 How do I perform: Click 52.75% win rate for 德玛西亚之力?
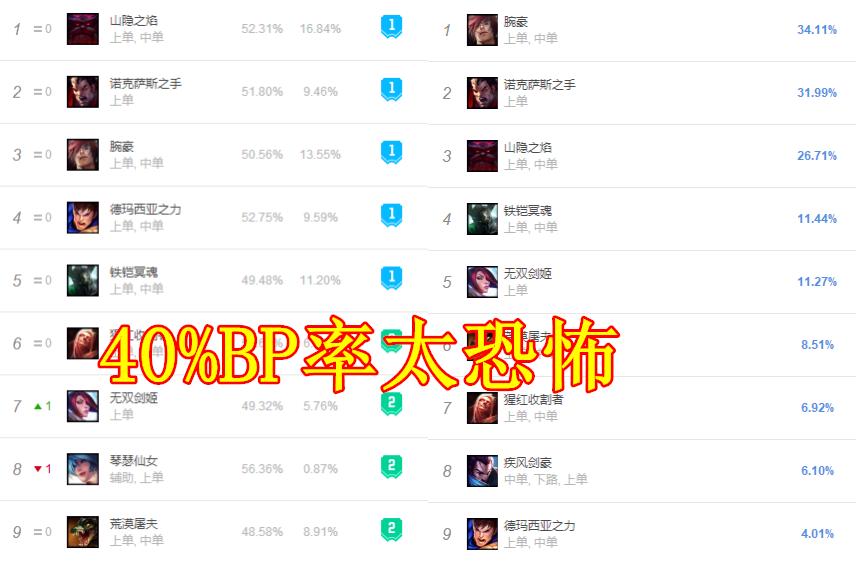click(x=262, y=217)
